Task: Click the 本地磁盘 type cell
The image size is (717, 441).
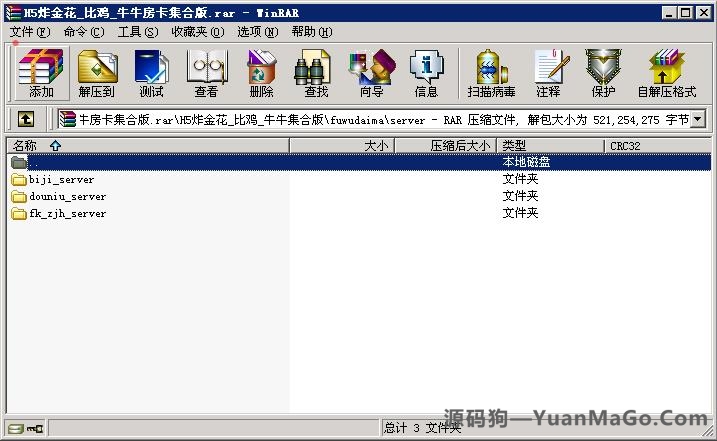Action: point(526,162)
